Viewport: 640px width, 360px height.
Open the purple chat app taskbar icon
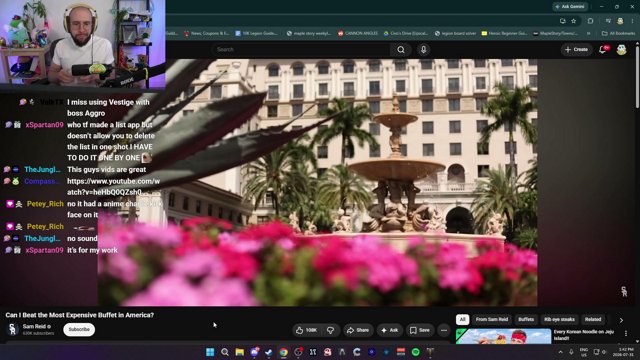pyautogui.click(x=254, y=352)
